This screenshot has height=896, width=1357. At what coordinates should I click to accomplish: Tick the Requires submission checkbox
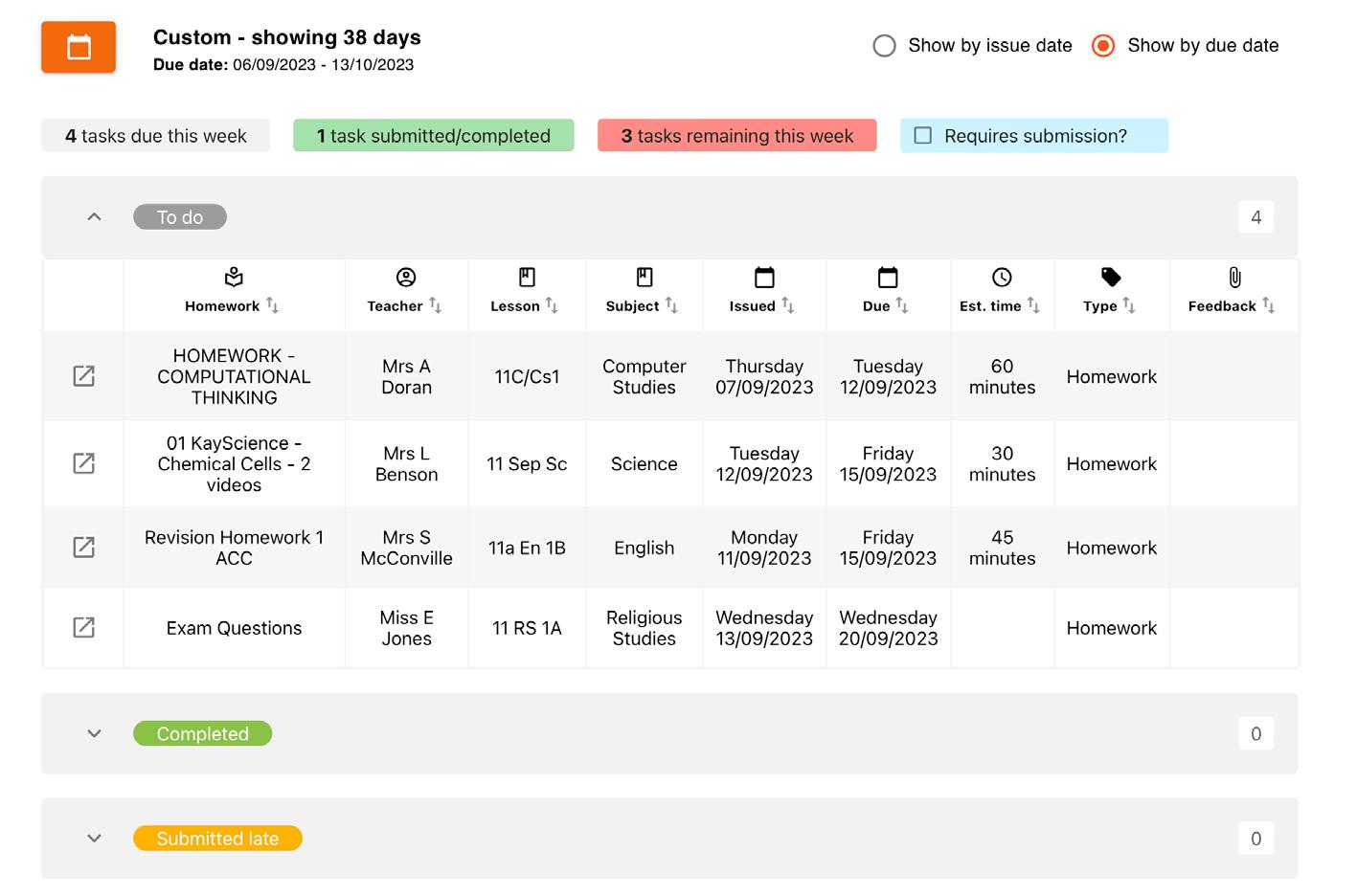(x=923, y=136)
